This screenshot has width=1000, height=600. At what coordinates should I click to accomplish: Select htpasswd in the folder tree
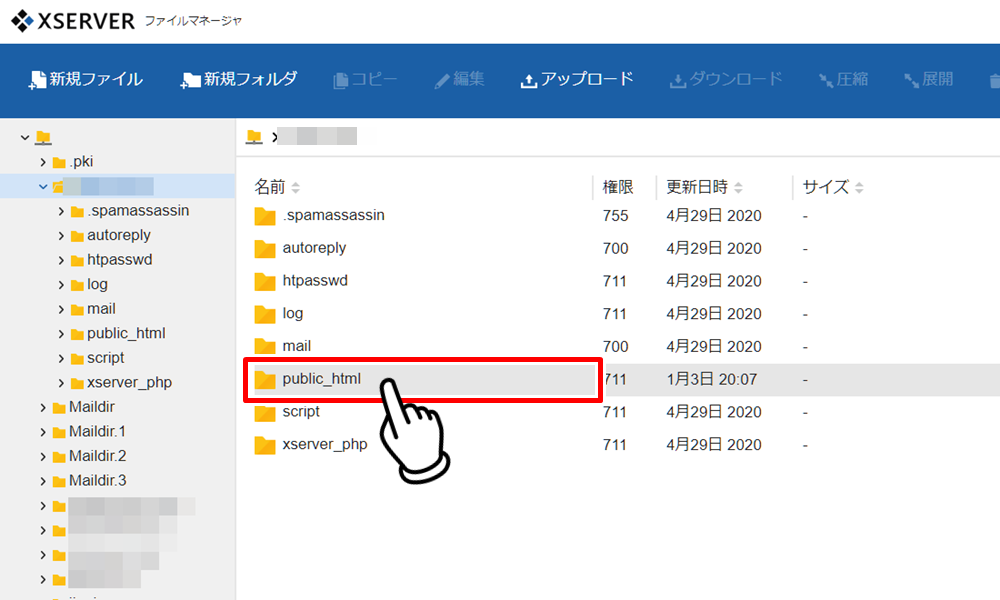(119, 260)
